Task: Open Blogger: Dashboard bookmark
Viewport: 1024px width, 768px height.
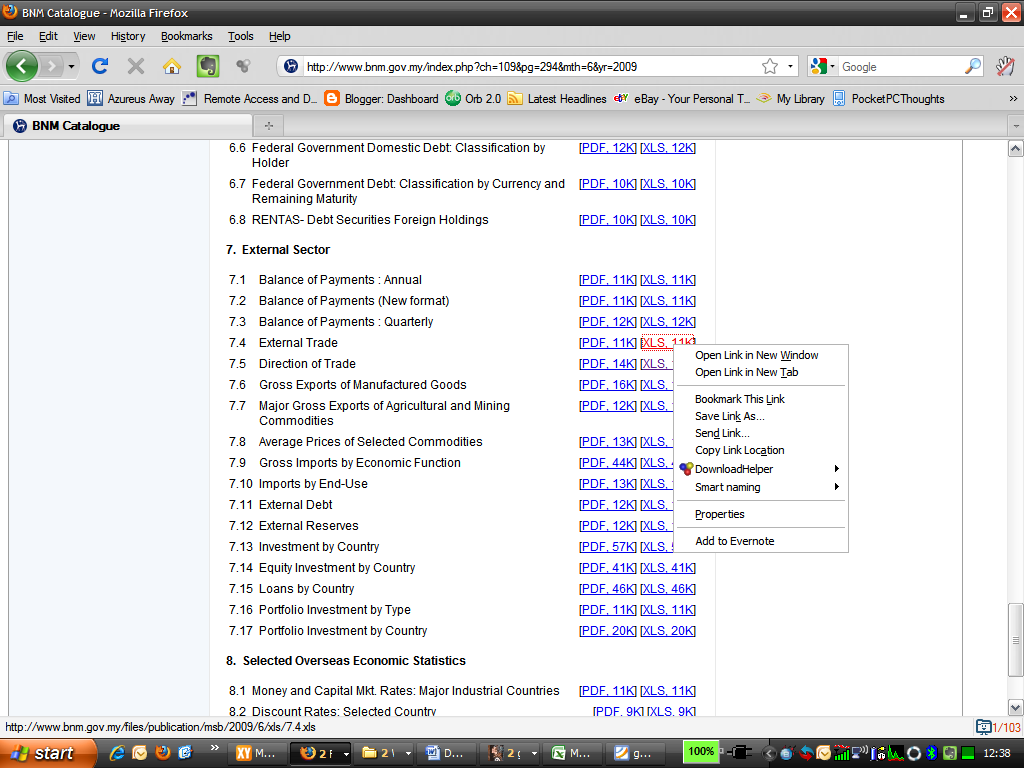Action: point(382,99)
